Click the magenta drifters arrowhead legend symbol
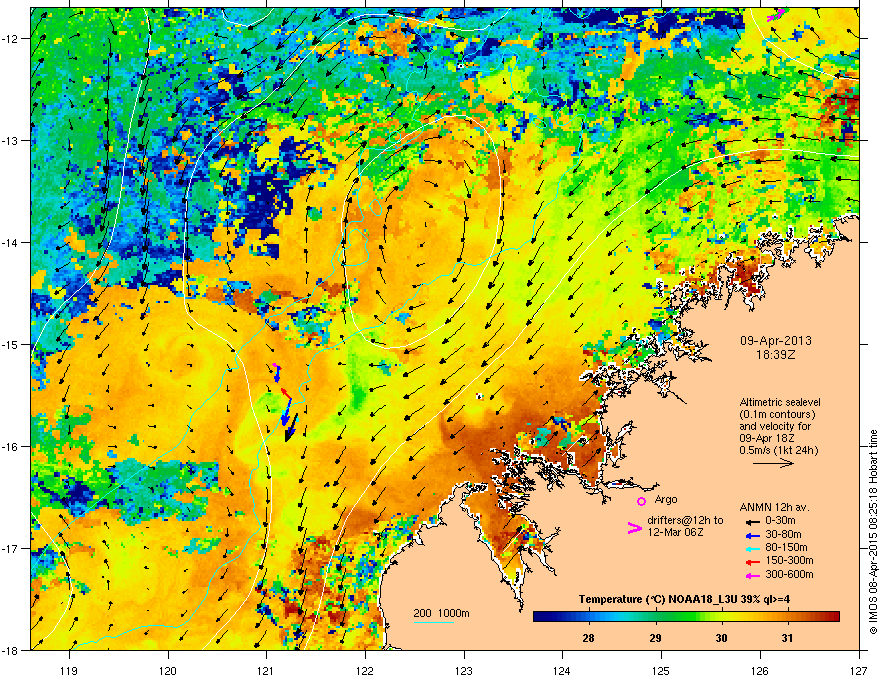 [634, 528]
